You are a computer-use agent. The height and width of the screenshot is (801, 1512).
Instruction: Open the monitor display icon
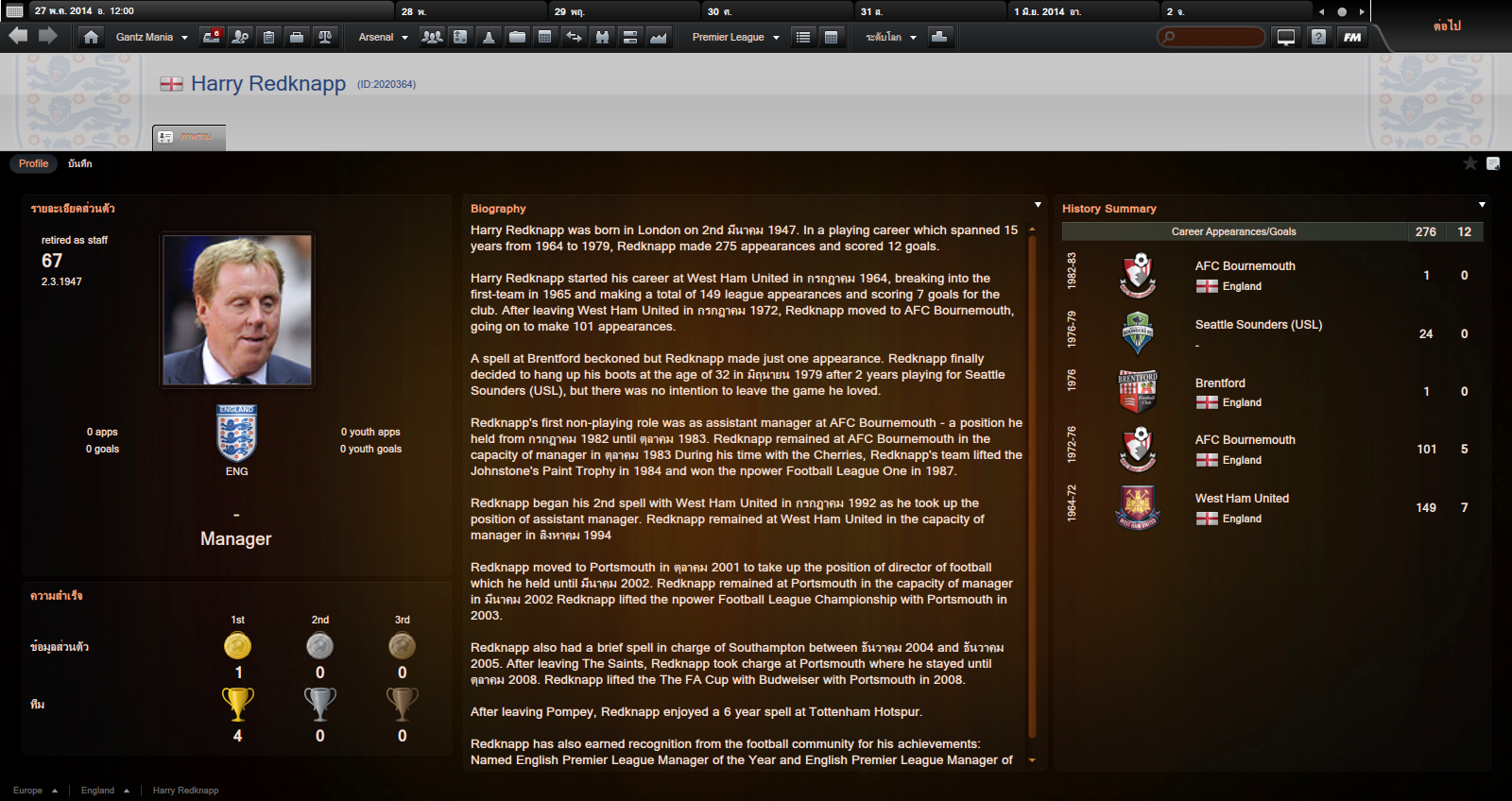1286,37
